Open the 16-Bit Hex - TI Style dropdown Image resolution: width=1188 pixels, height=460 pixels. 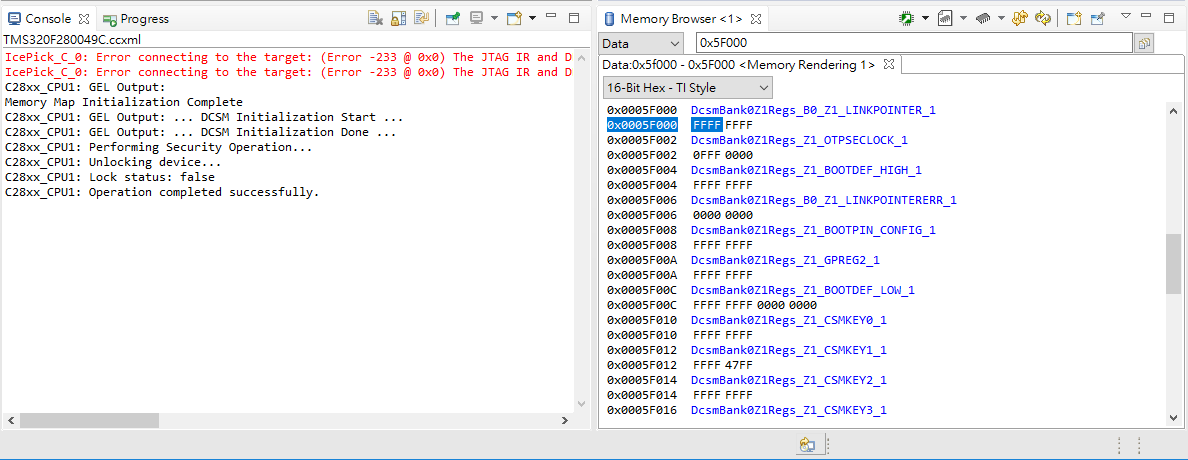click(x=687, y=88)
